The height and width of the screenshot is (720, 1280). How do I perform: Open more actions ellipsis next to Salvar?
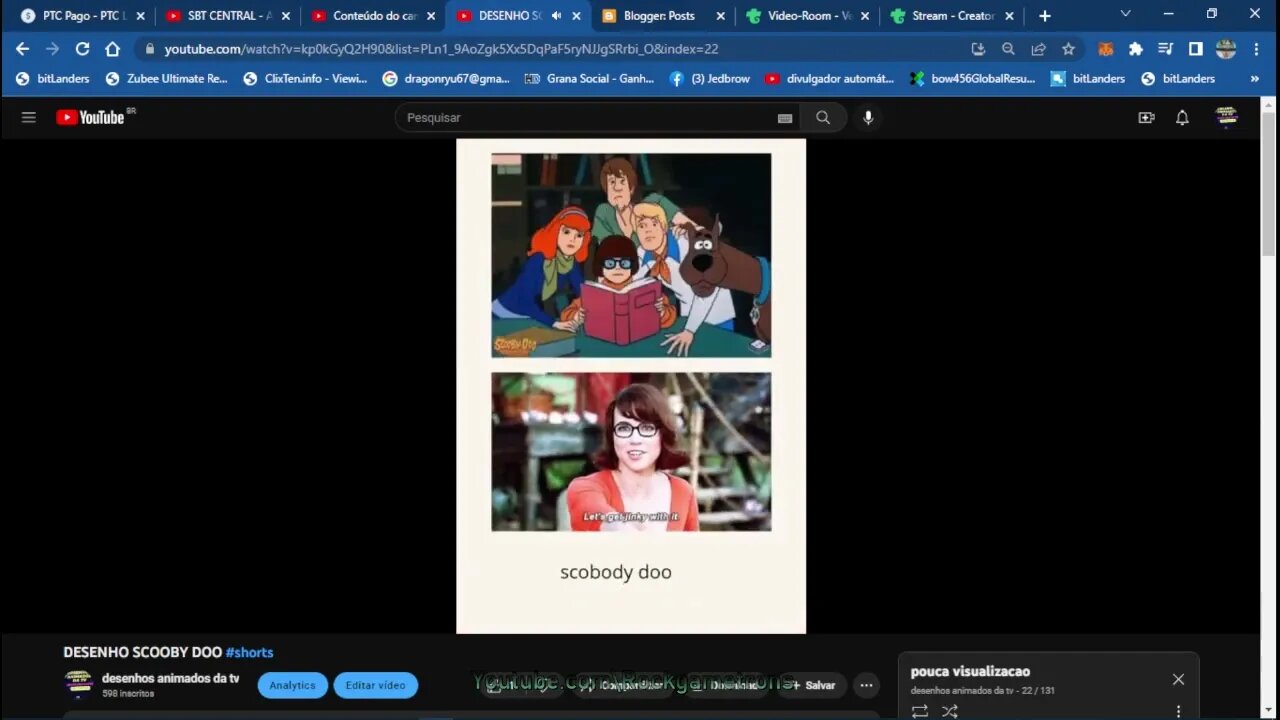(x=866, y=685)
